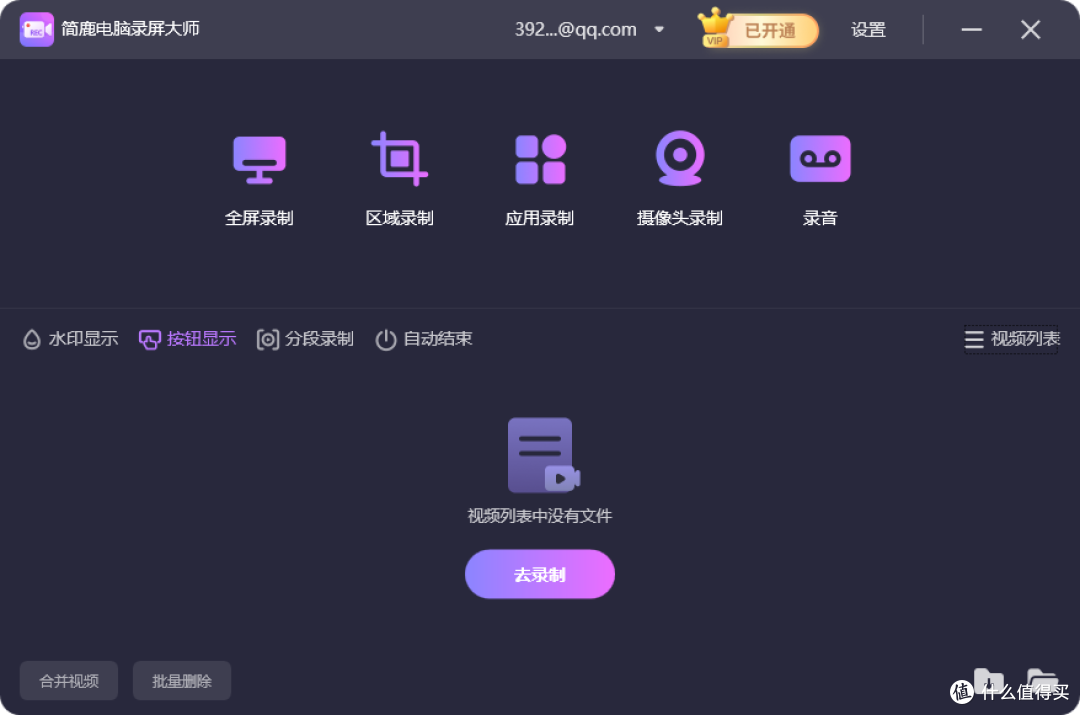The height and width of the screenshot is (715, 1080).
Task: Click the account email 392...@qq.com
Action: (576, 30)
